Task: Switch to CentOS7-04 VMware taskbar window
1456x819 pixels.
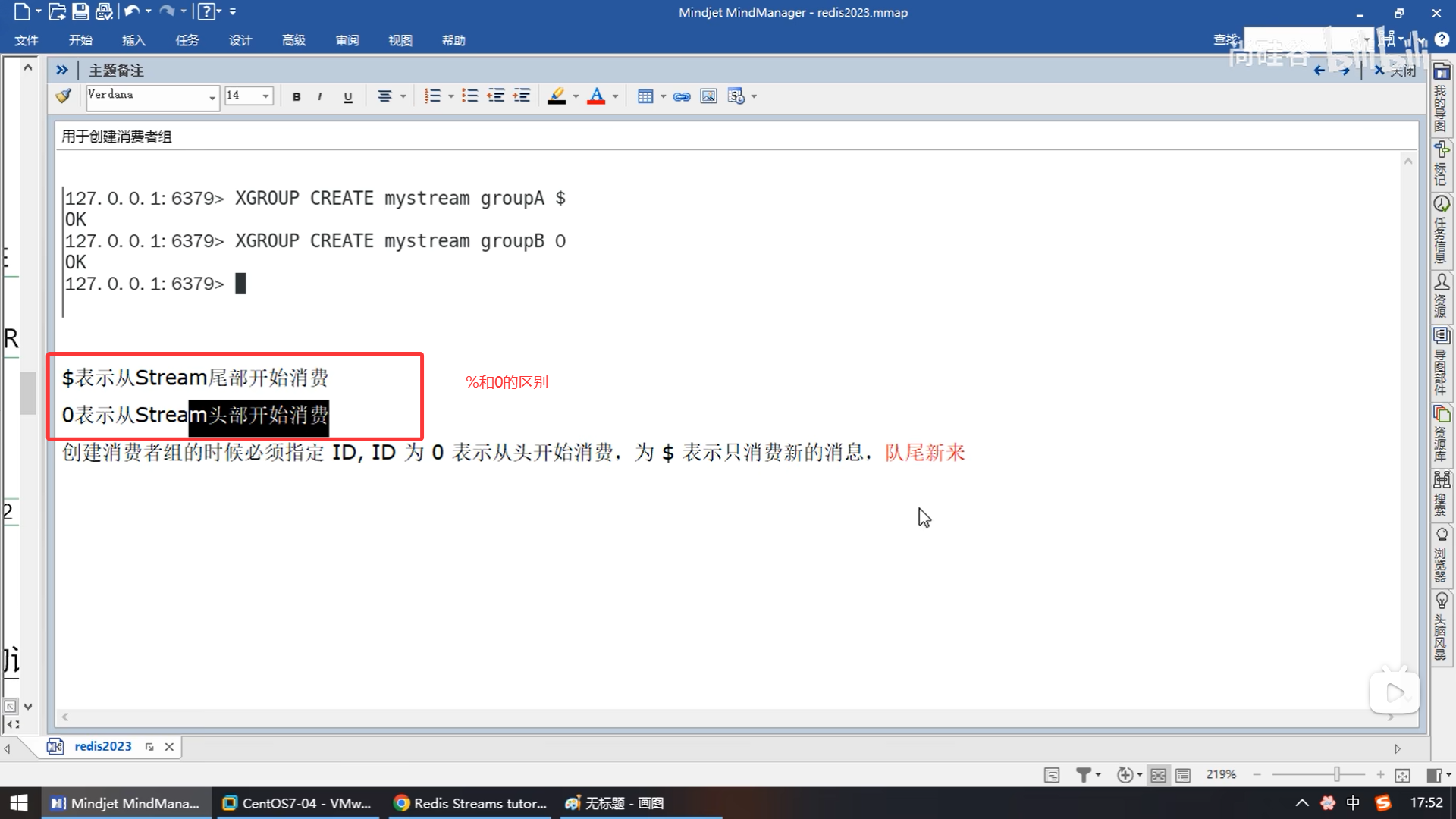Action: pyautogui.click(x=297, y=803)
